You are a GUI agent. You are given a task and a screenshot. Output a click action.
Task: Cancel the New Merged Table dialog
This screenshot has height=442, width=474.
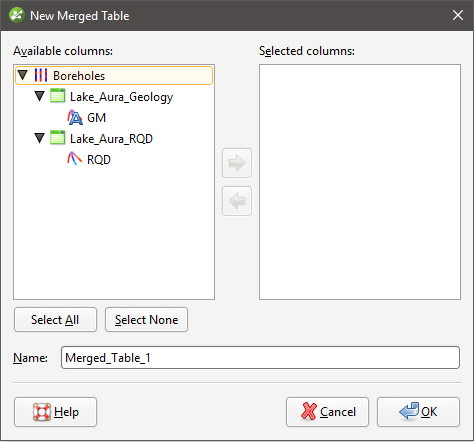click(x=327, y=412)
